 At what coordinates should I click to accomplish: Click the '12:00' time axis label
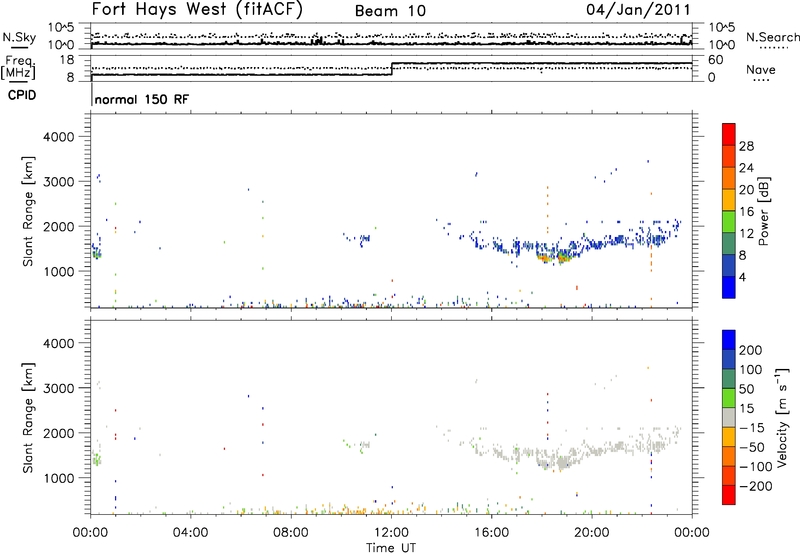(x=391, y=533)
